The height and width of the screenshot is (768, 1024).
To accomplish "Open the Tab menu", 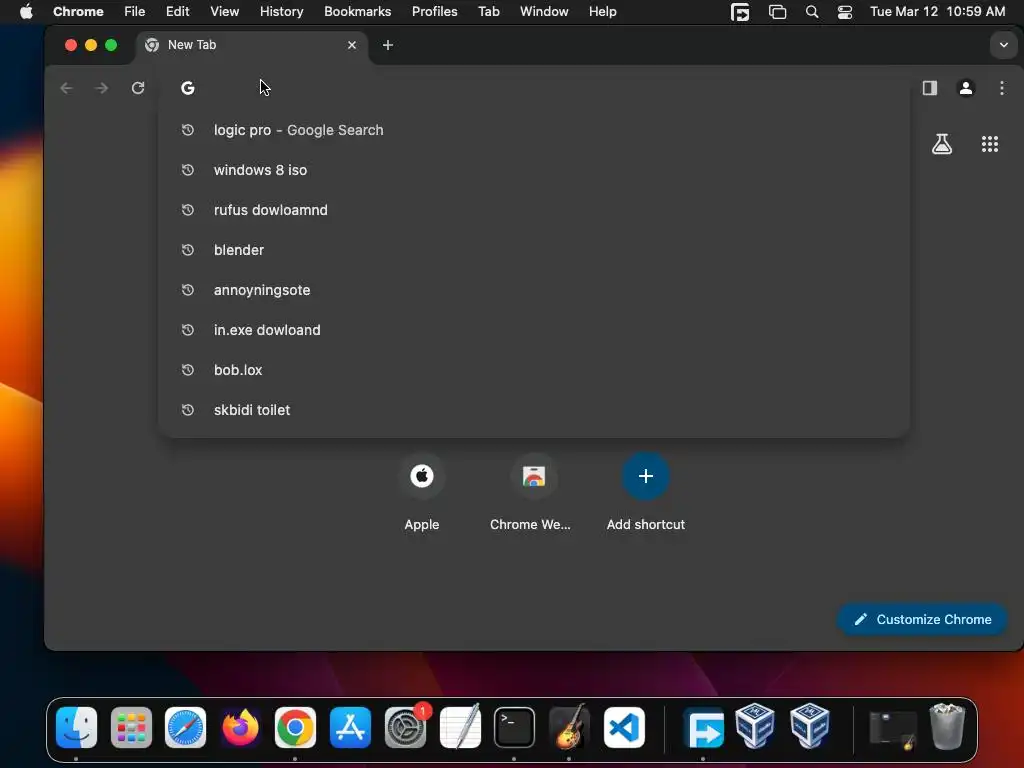I will pos(488,12).
